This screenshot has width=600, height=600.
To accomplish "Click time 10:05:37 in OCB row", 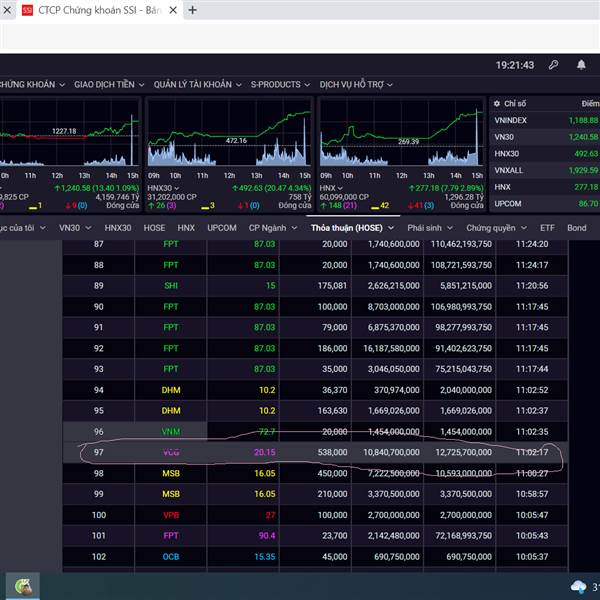I will click(x=532, y=557).
